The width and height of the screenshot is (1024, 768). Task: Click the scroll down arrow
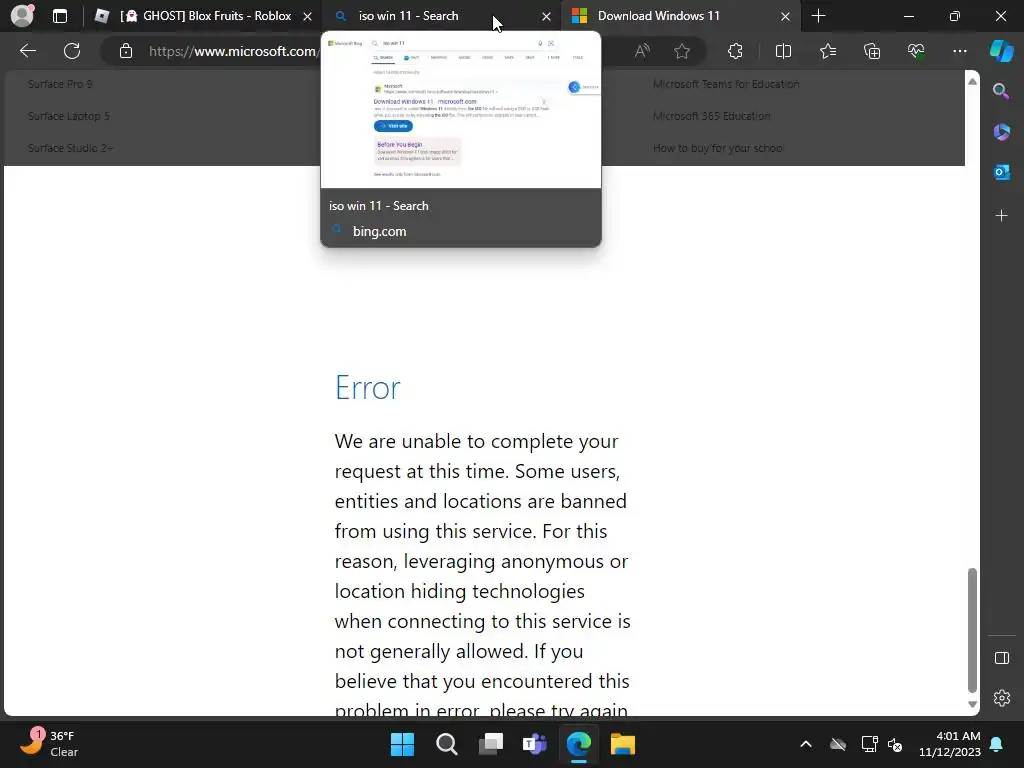(x=972, y=704)
